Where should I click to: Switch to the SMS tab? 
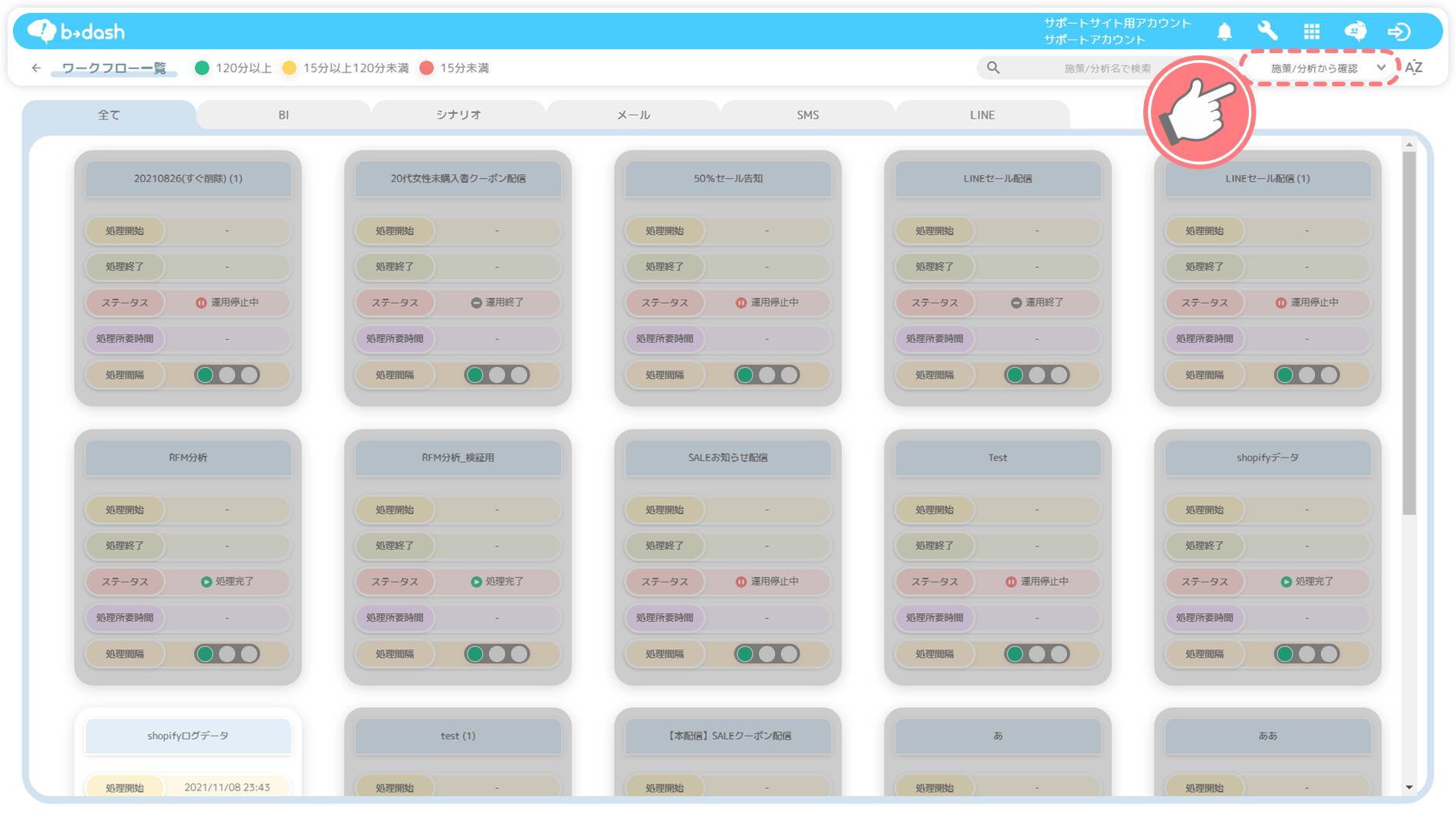coord(808,115)
